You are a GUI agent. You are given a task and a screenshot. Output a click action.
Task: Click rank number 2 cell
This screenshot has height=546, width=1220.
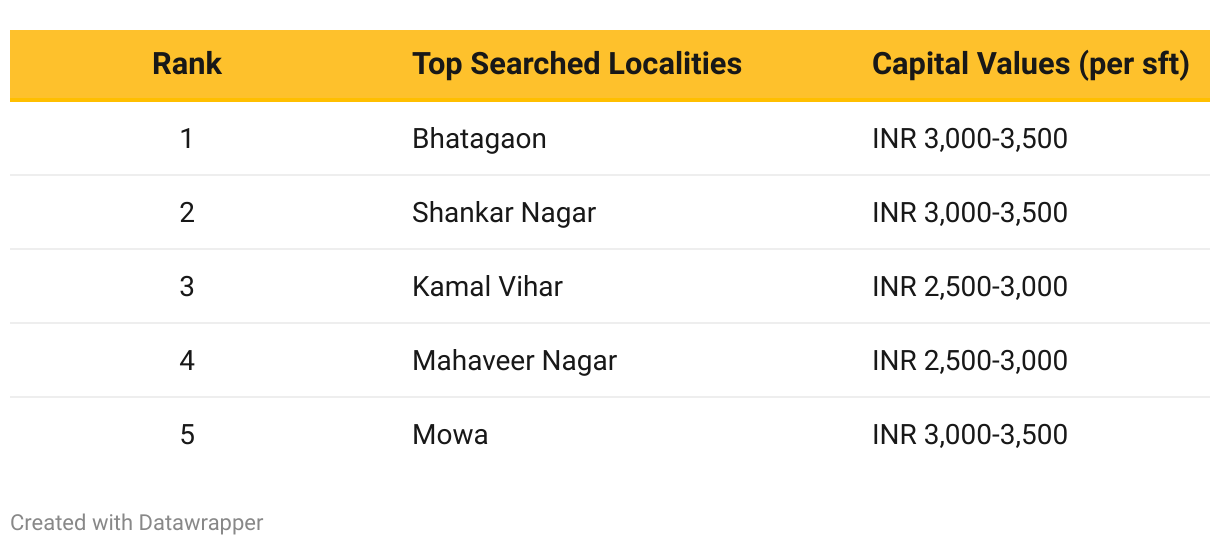click(x=187, y=212)
